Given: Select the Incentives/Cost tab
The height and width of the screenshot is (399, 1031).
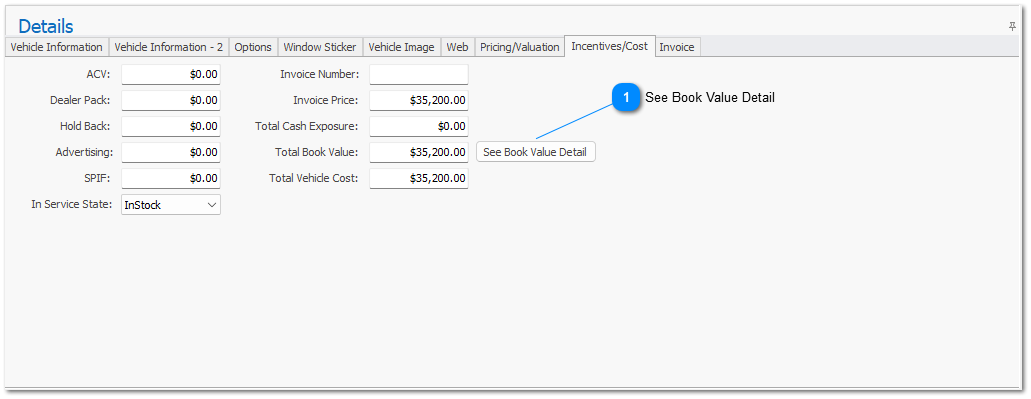Looking at the screenshot, I should coord(610,47).
